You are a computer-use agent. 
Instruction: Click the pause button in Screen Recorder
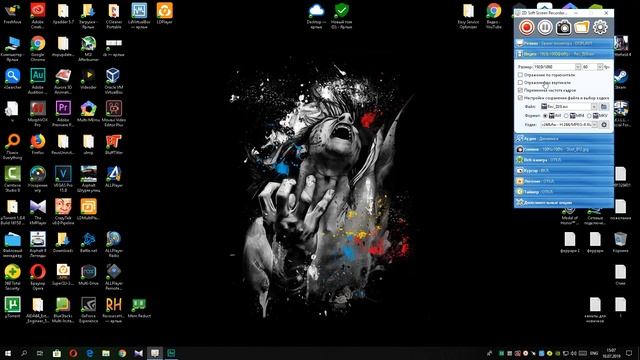tap(545, 27)
